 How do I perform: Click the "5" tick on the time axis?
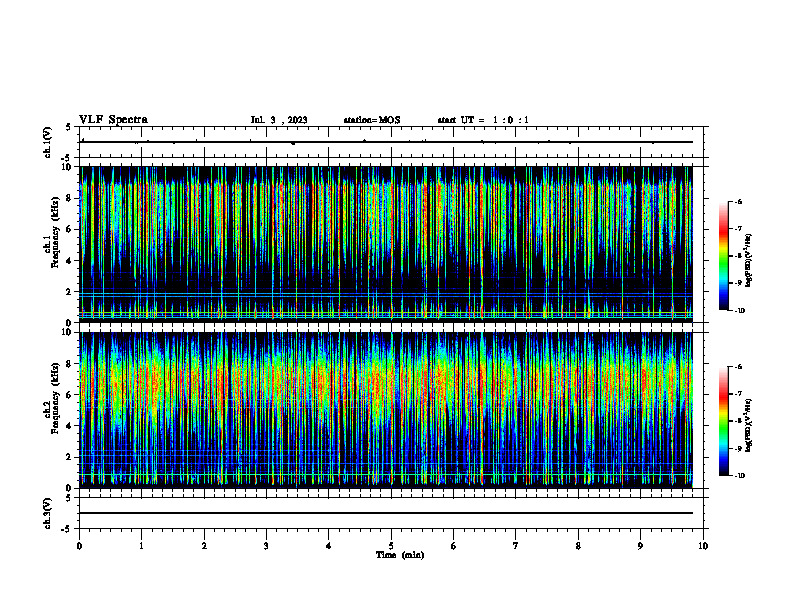(391, 546)
